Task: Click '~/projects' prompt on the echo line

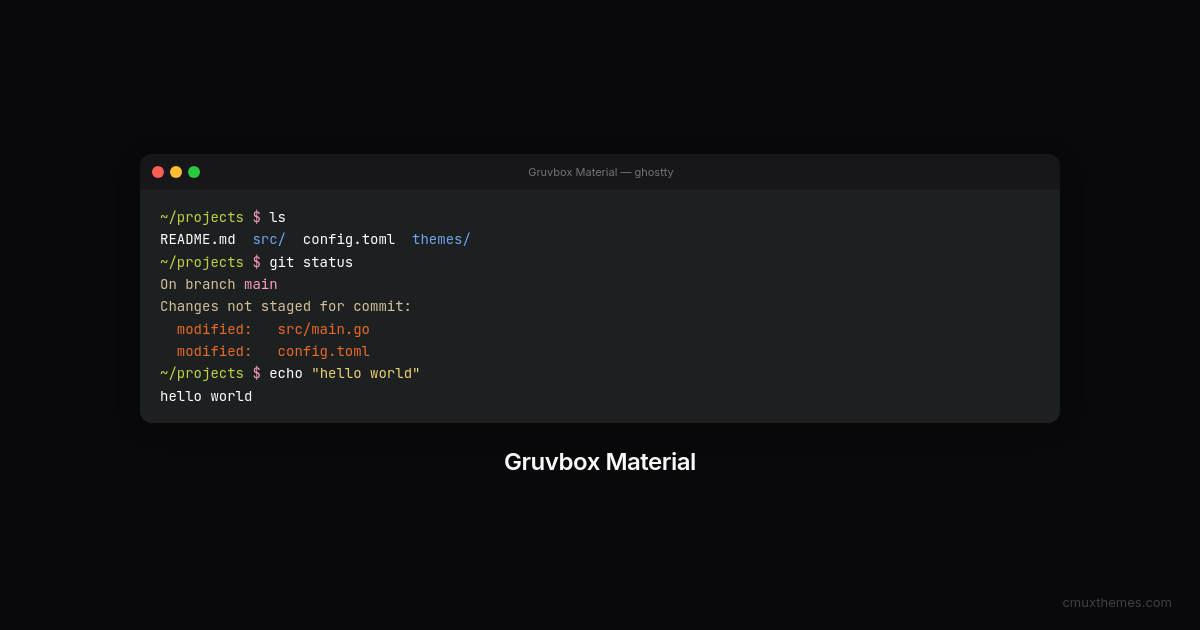Action: pyautogui.click(x=202, y=374)
